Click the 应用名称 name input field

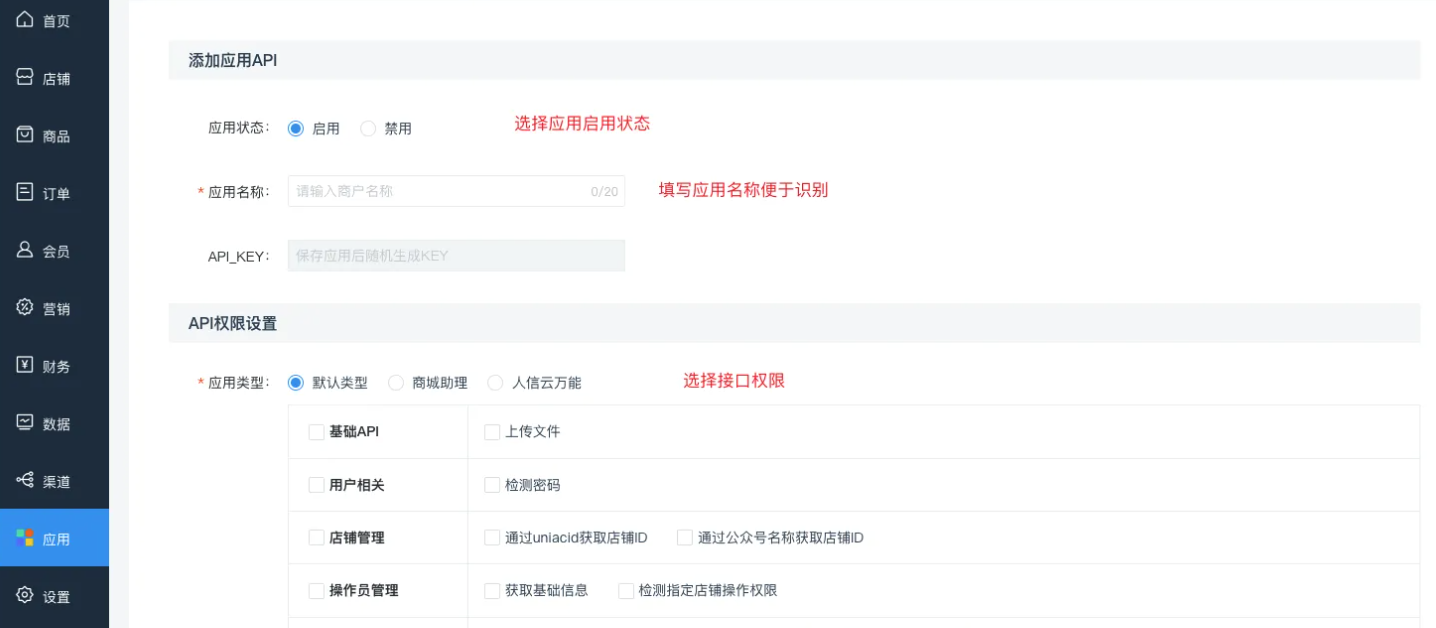coord(455,190)
